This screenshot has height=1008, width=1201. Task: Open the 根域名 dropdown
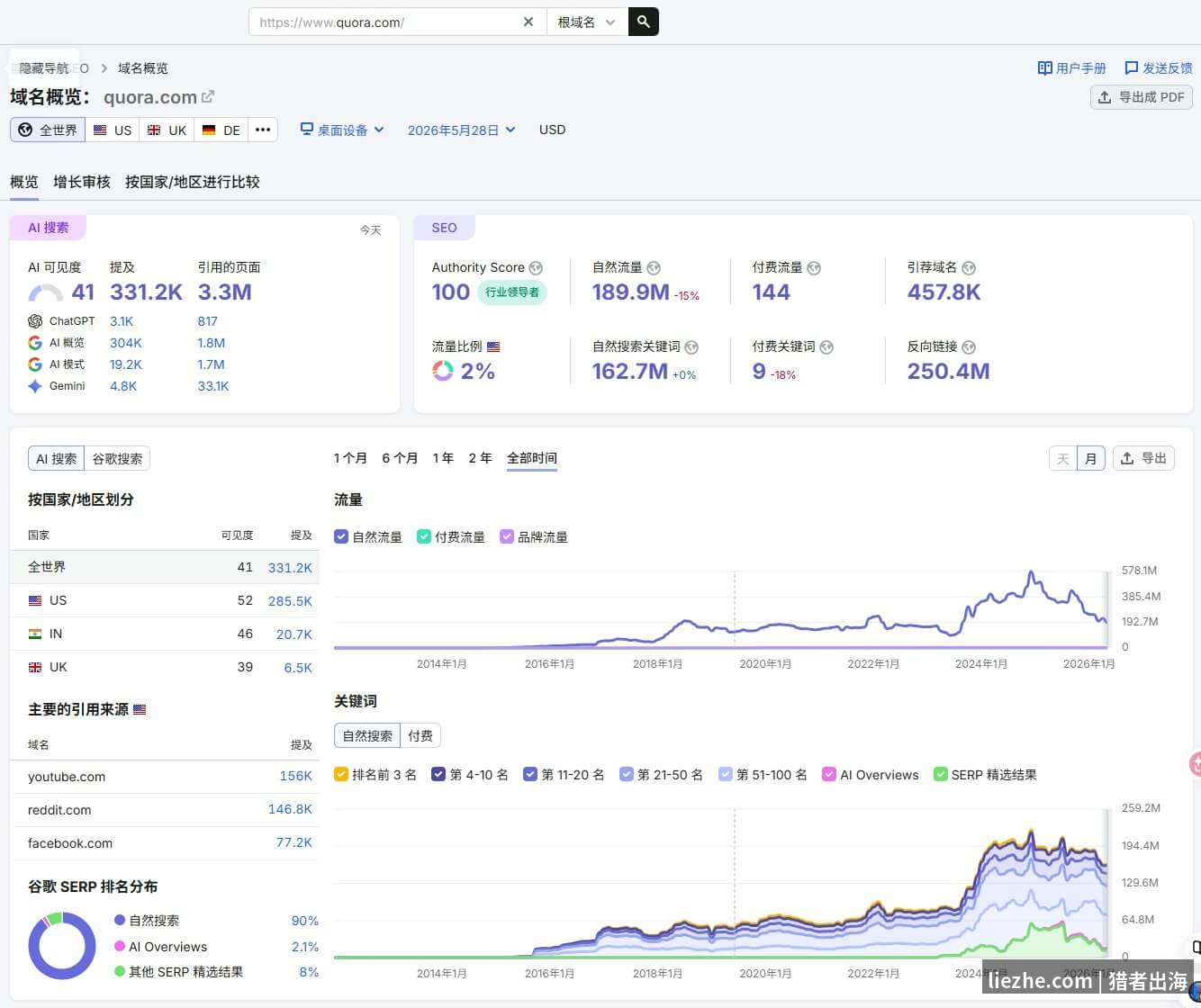[x=587, y=22]
